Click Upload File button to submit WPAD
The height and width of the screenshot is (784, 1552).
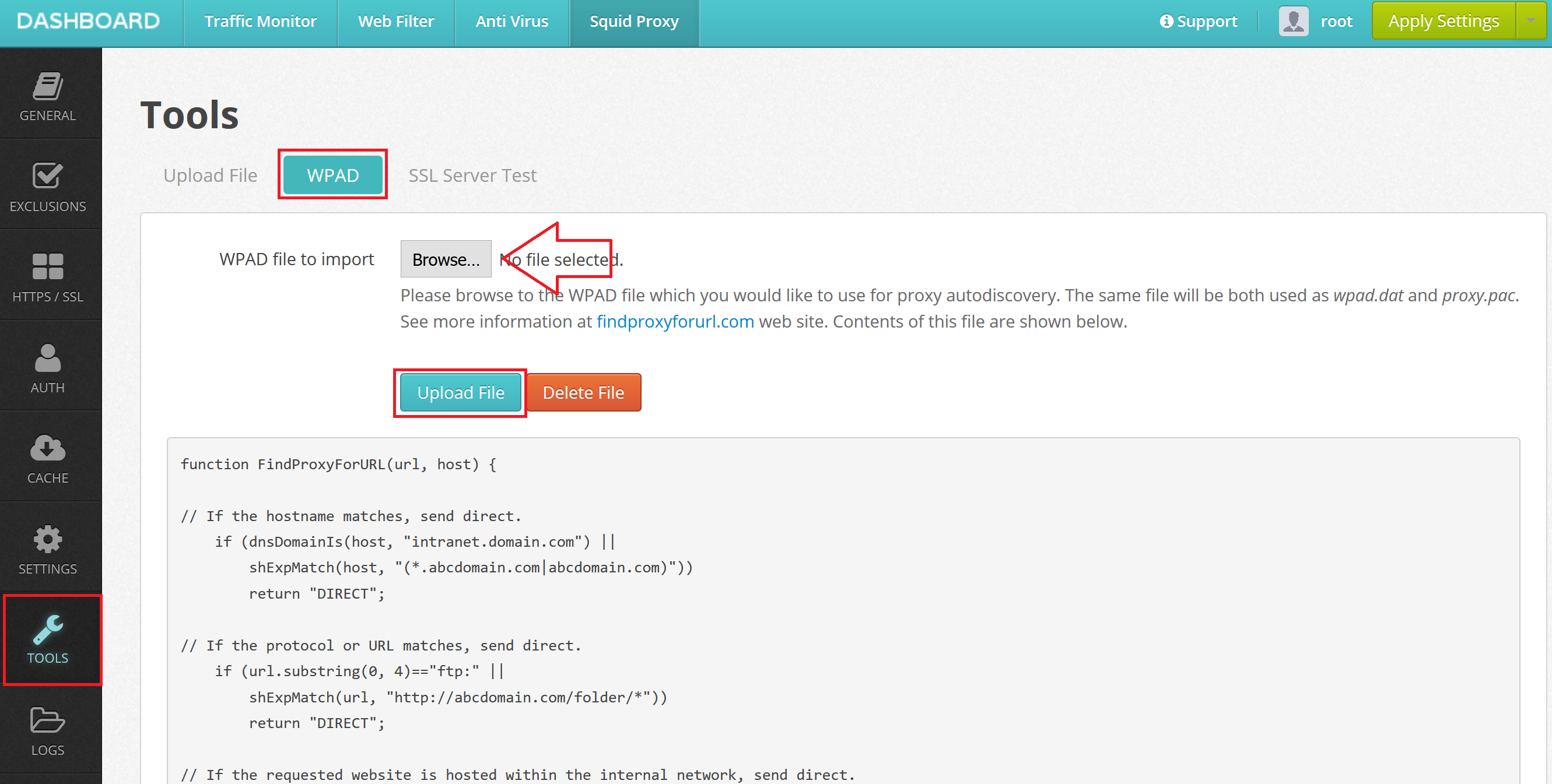462,392
